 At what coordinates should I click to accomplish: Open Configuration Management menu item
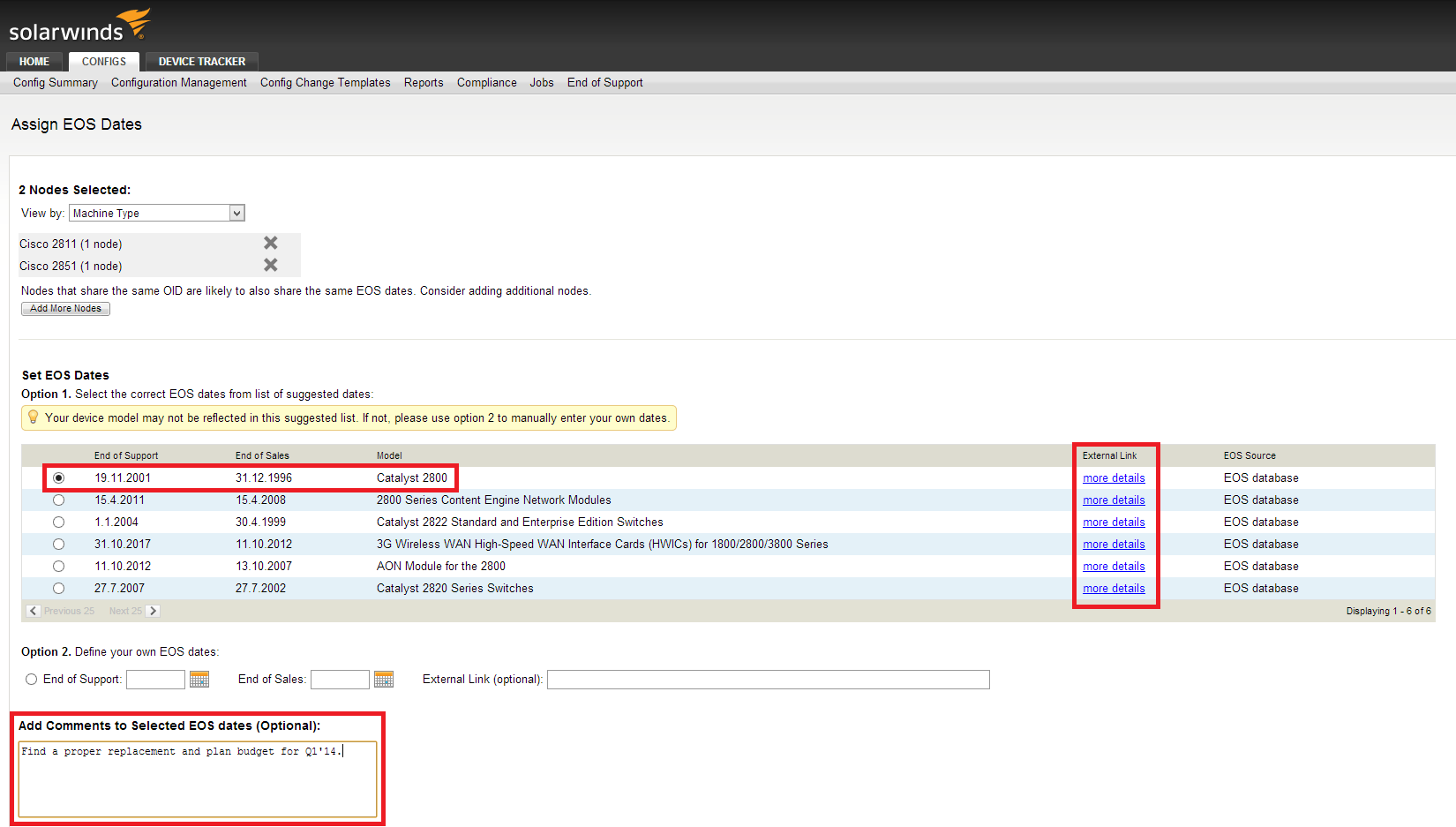[179, 82]
